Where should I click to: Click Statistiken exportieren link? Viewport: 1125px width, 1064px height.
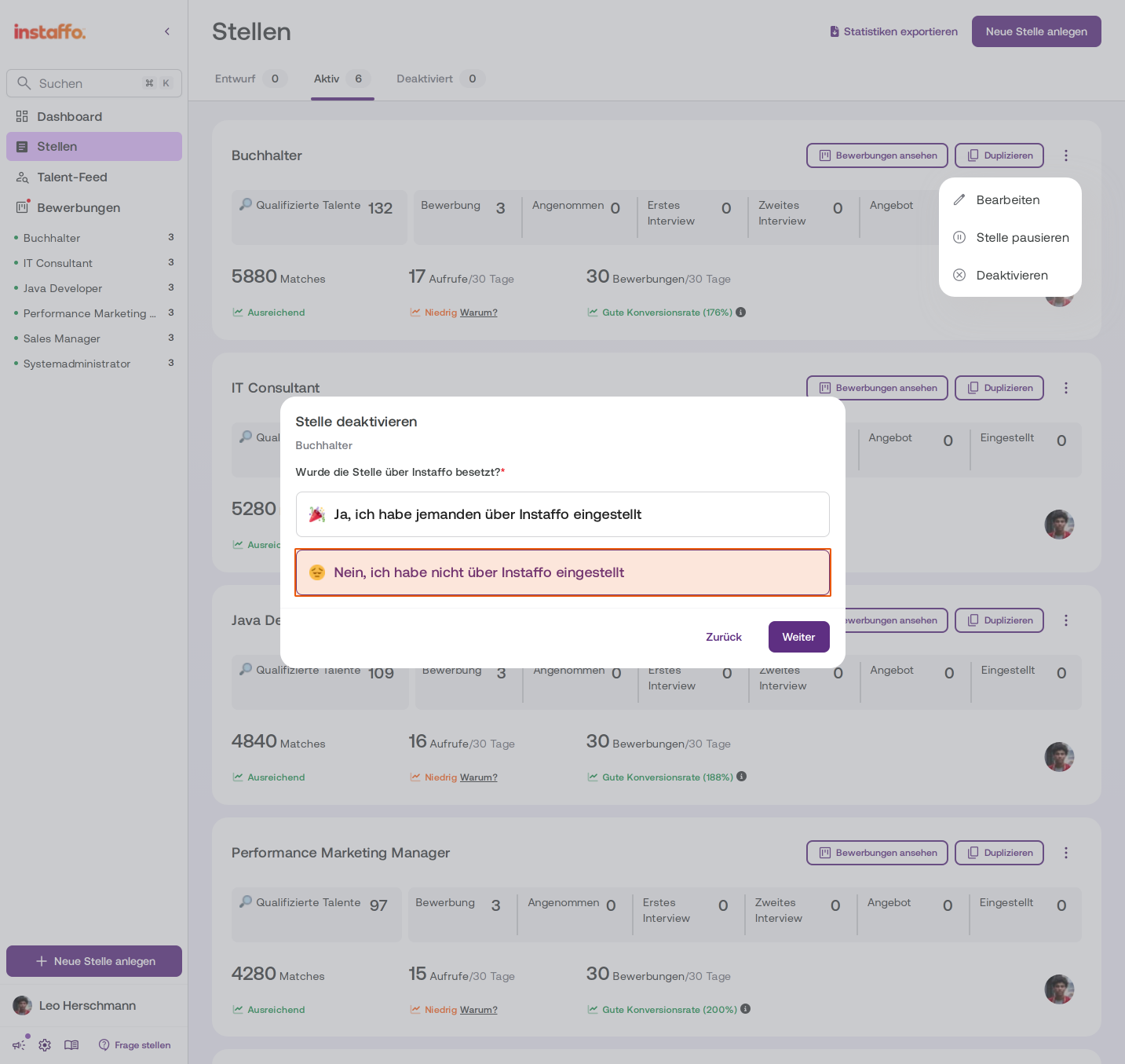tap(893, 31)
